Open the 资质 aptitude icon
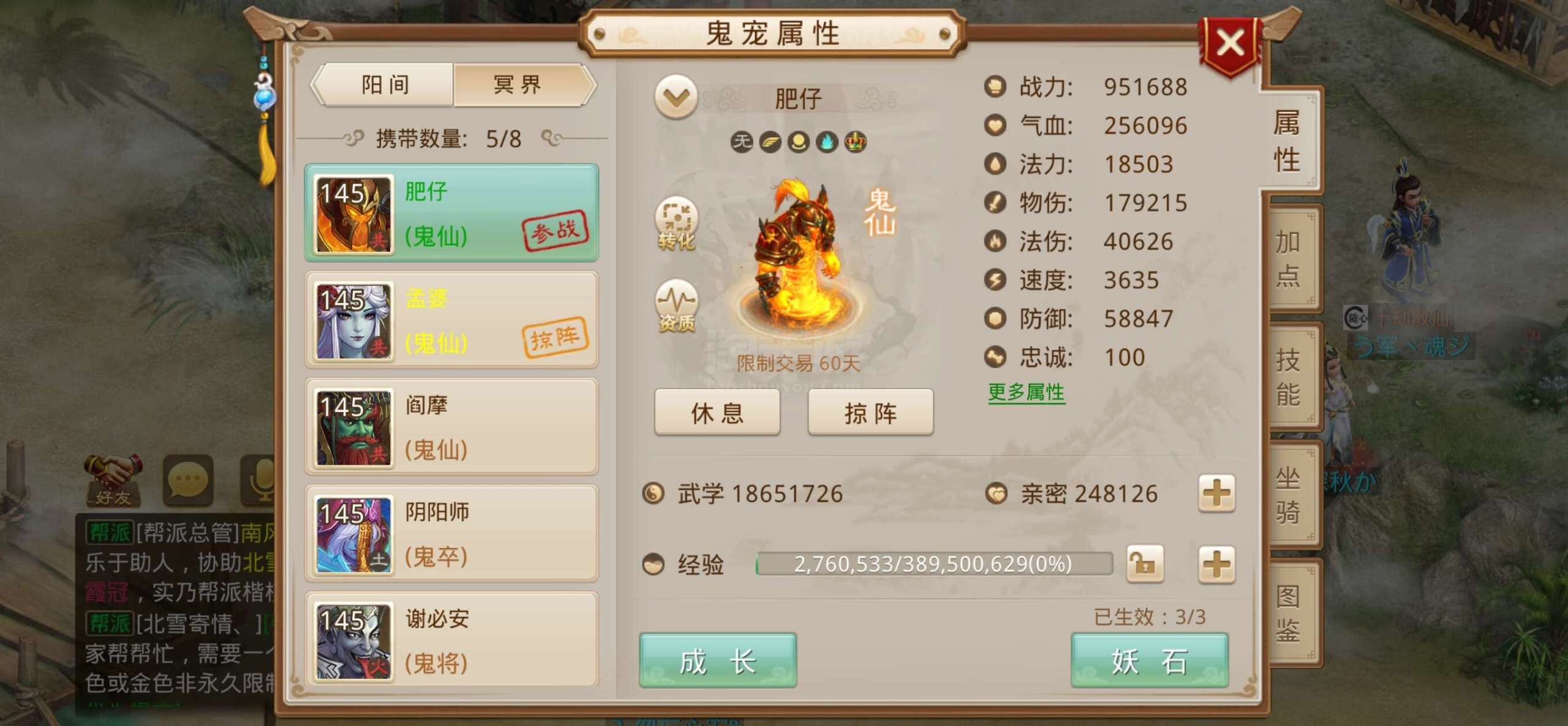1568x726 pixels. 676,306
